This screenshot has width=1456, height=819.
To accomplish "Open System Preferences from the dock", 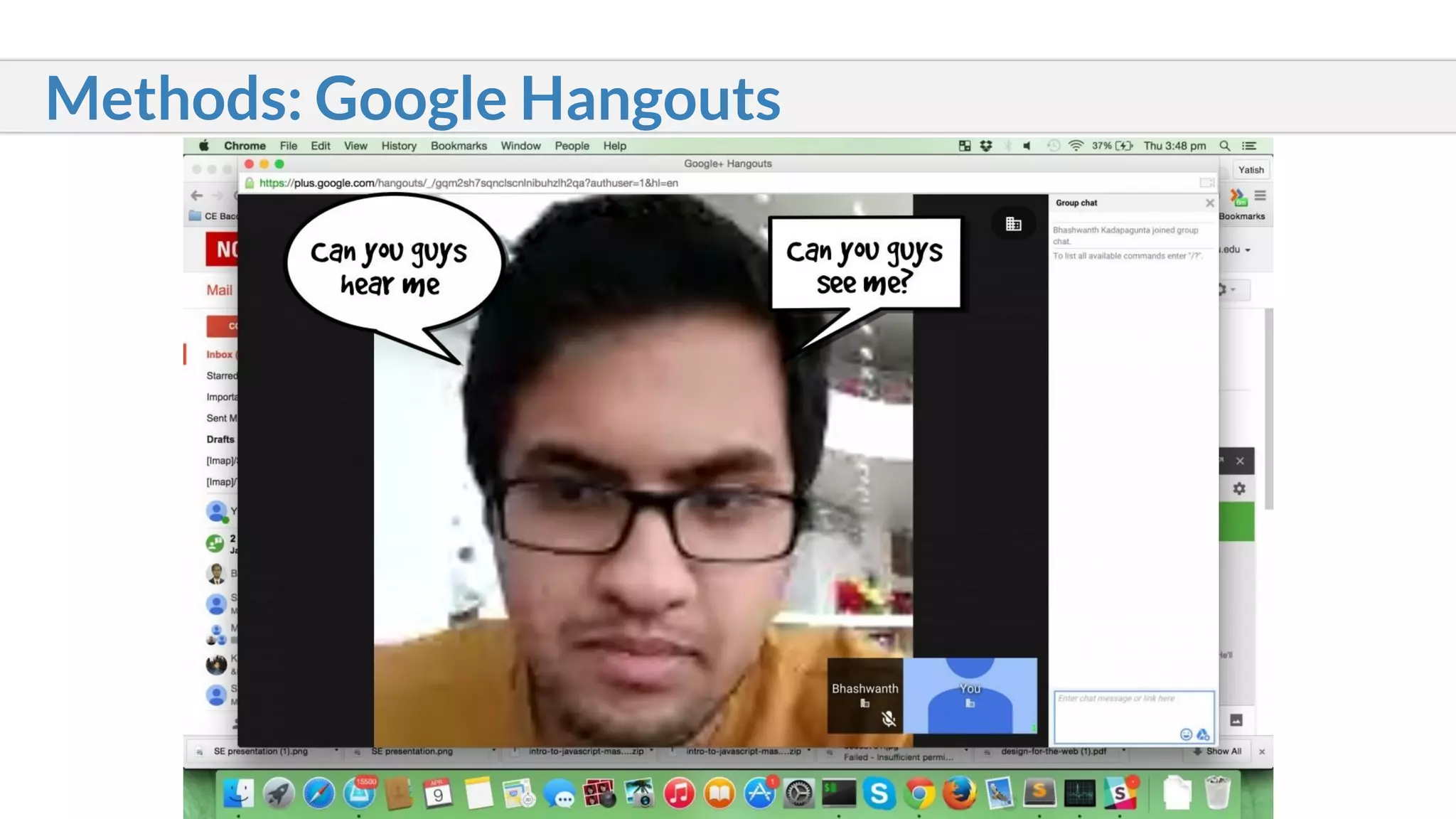I will pos(799,793).
